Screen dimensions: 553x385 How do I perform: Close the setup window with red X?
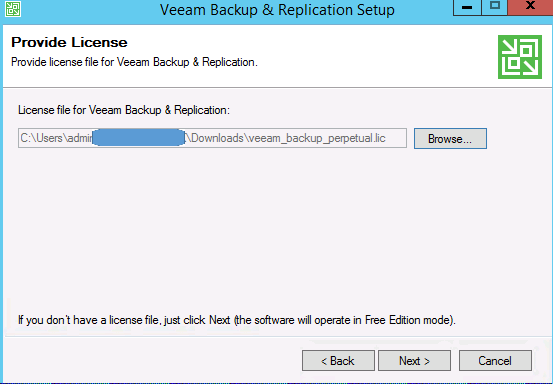tap(530, 7)
